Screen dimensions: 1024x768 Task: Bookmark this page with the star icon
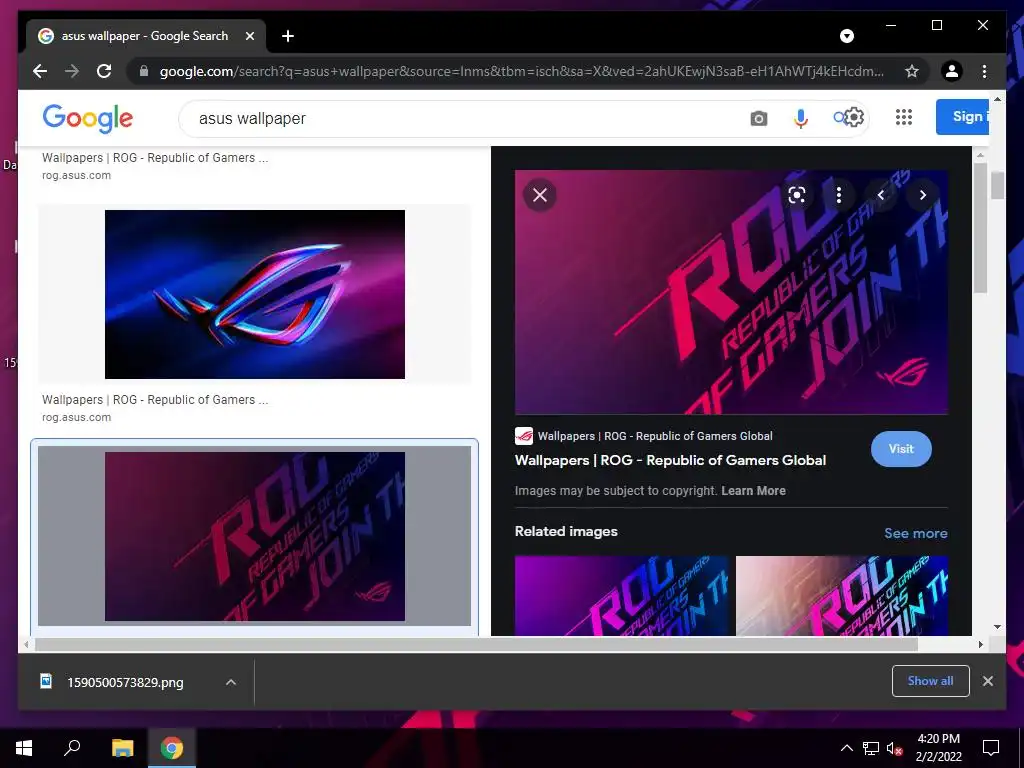click(912, 71)
